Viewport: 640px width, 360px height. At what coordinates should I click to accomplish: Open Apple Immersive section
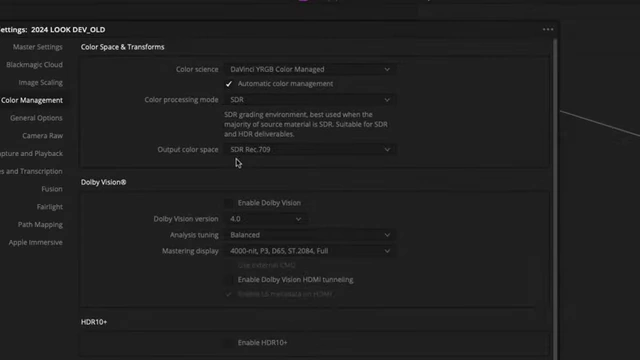click(x=36, y=242)
